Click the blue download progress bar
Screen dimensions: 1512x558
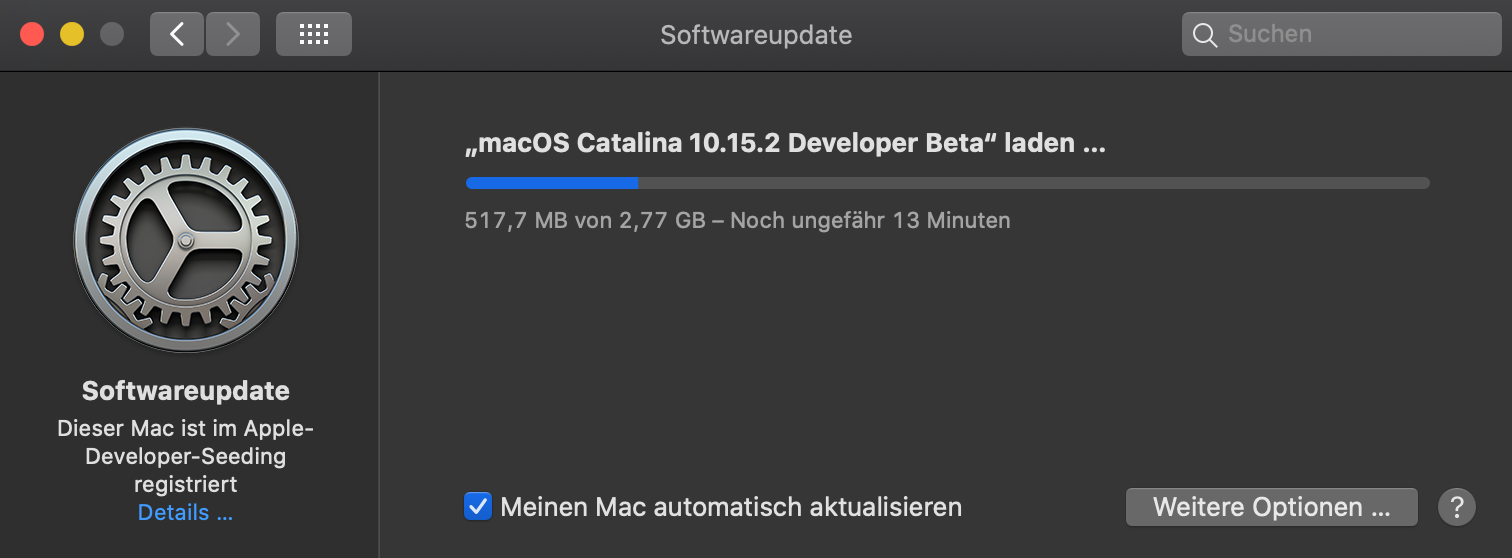pos(552,183)
